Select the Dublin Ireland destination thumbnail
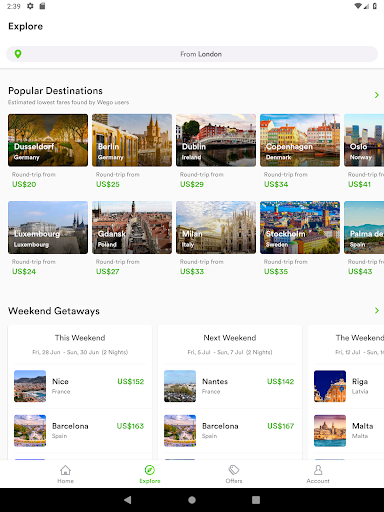 click(216, 140)
